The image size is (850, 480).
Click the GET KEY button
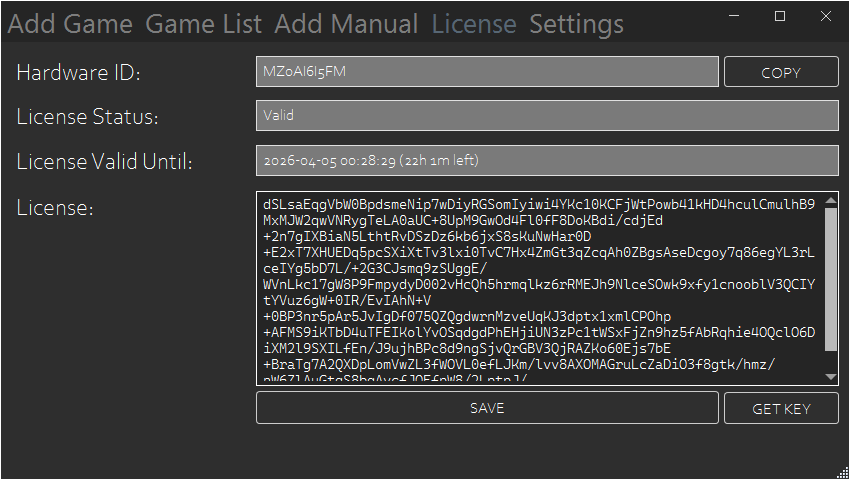point(781,408)
